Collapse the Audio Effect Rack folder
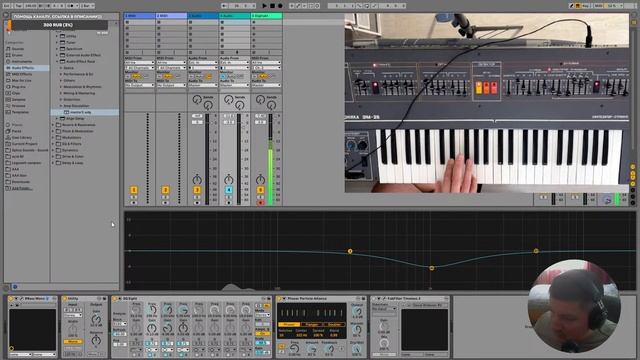640x360 pixels. tap(57, 61)
